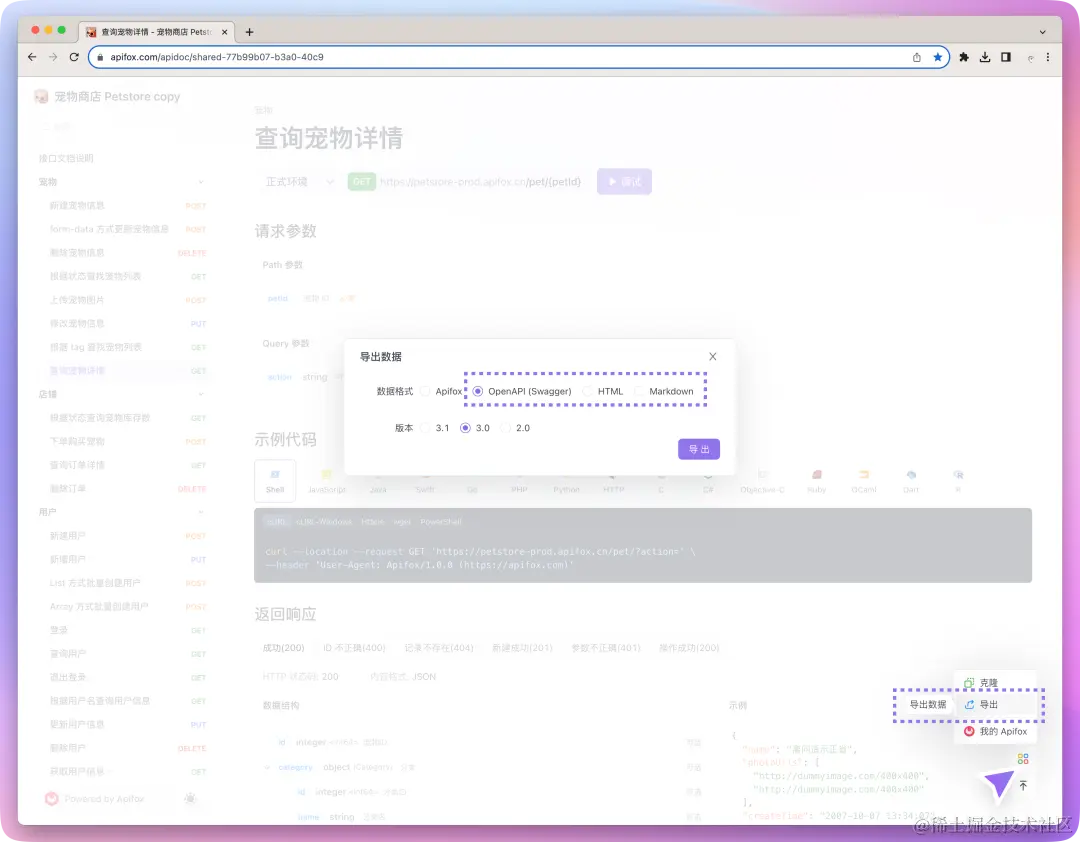This screenshot has height=842, width=1080.
Task: Select the 记录不存在(404) response tab
Action: [x=439, y=648]
